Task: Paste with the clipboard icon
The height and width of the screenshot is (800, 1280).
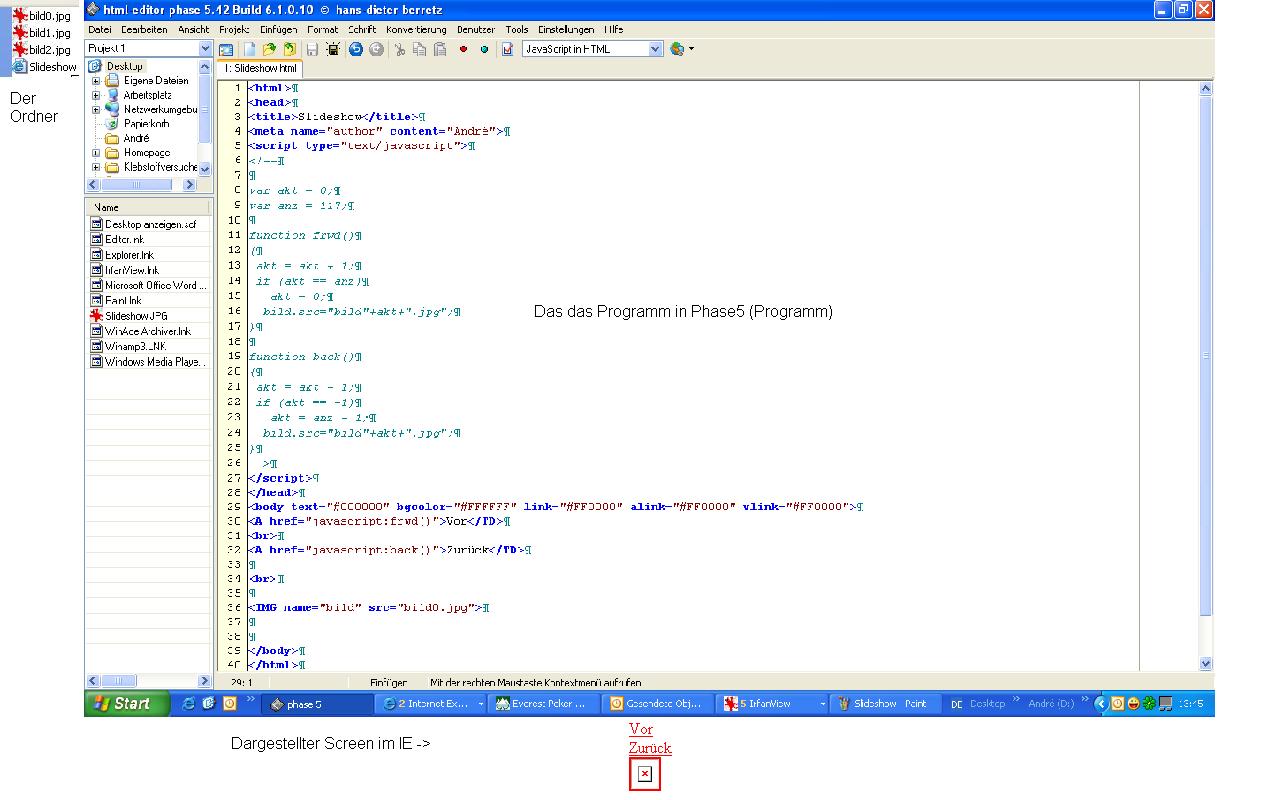Action: tap(441, 49)
